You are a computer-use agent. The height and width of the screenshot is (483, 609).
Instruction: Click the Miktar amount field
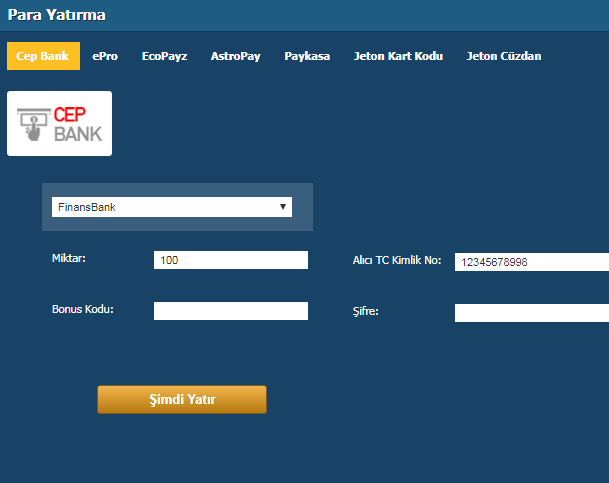point(231,260)
